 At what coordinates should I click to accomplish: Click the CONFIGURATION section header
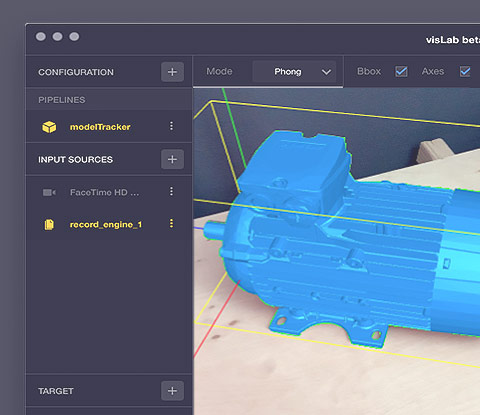(76, 72)
